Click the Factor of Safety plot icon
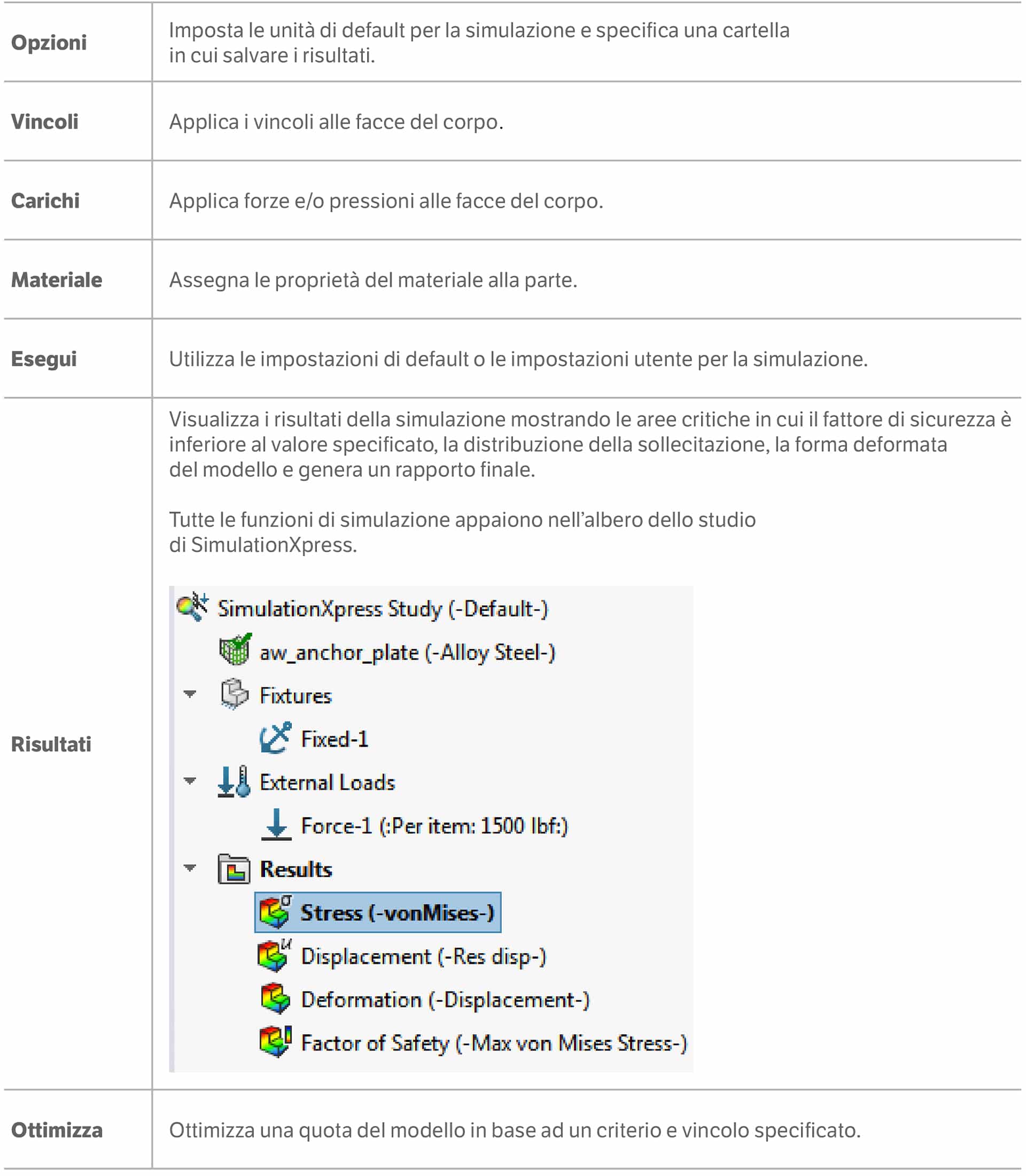 pos(275,1042)
